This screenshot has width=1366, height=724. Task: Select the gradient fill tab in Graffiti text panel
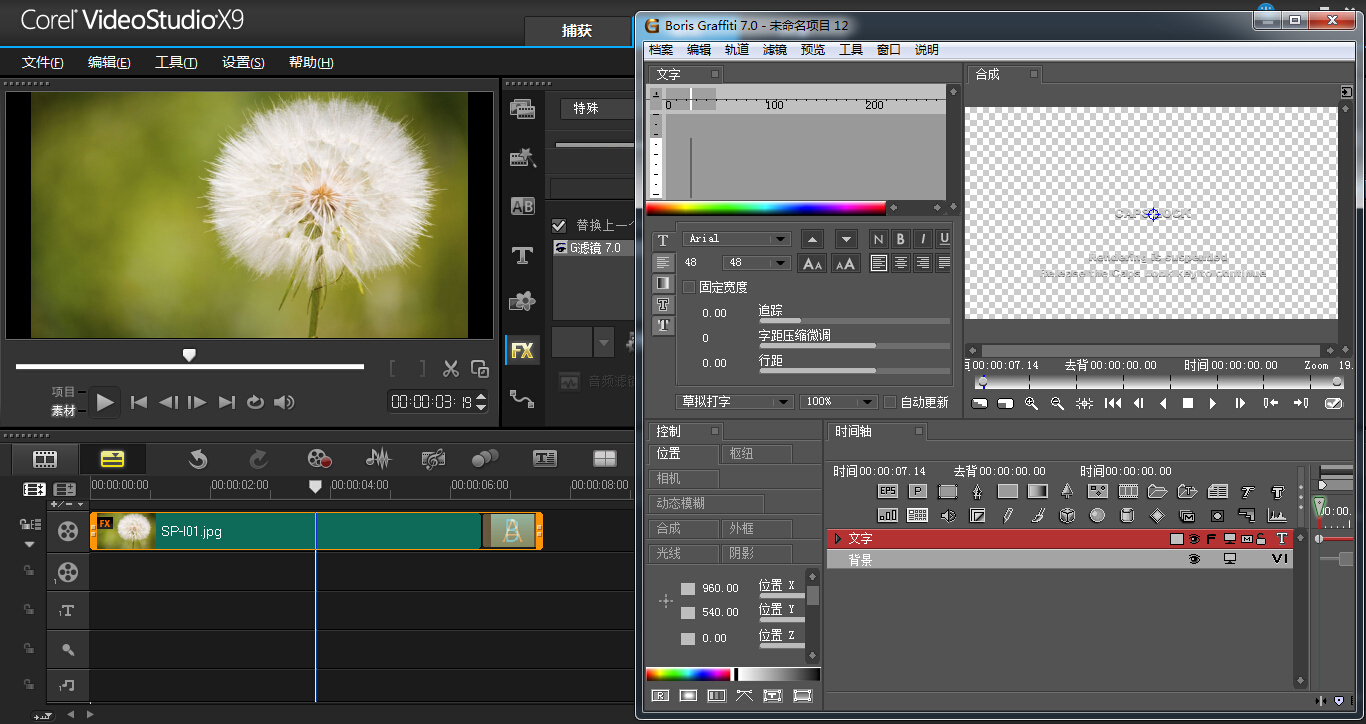coord(662,283)
